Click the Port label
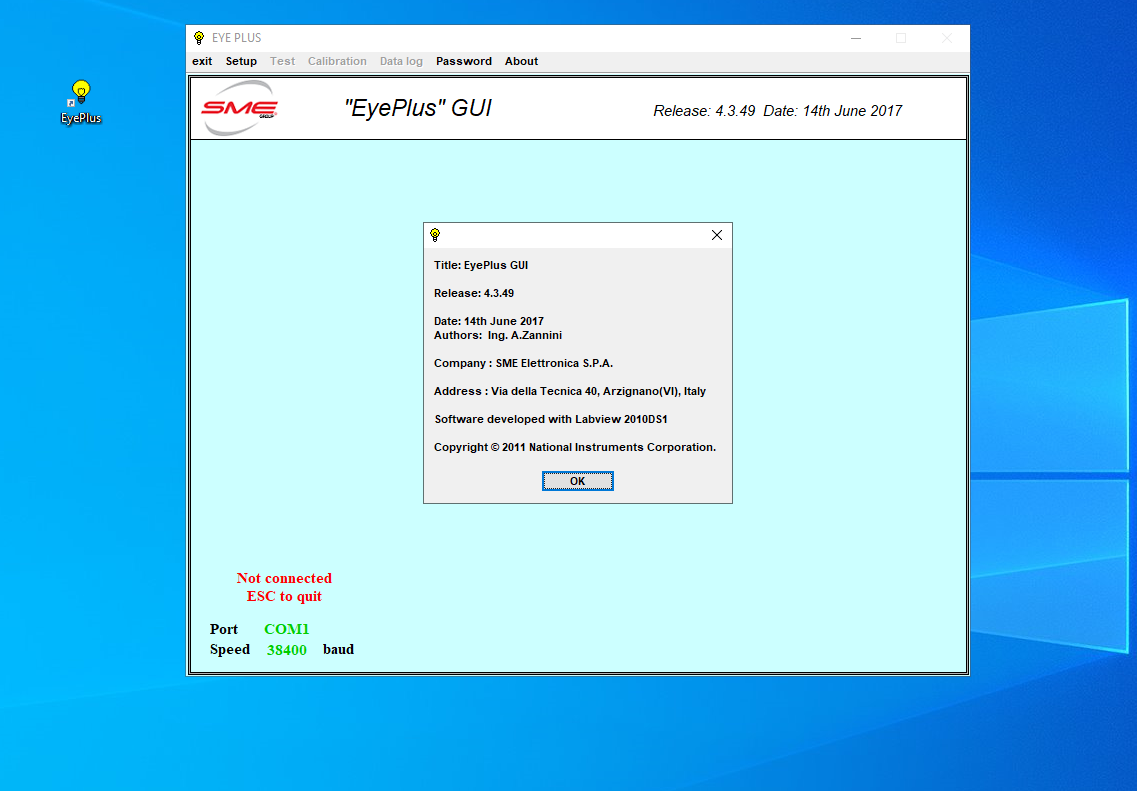Viewport: 1137px width, 791px height. point(223,629)
